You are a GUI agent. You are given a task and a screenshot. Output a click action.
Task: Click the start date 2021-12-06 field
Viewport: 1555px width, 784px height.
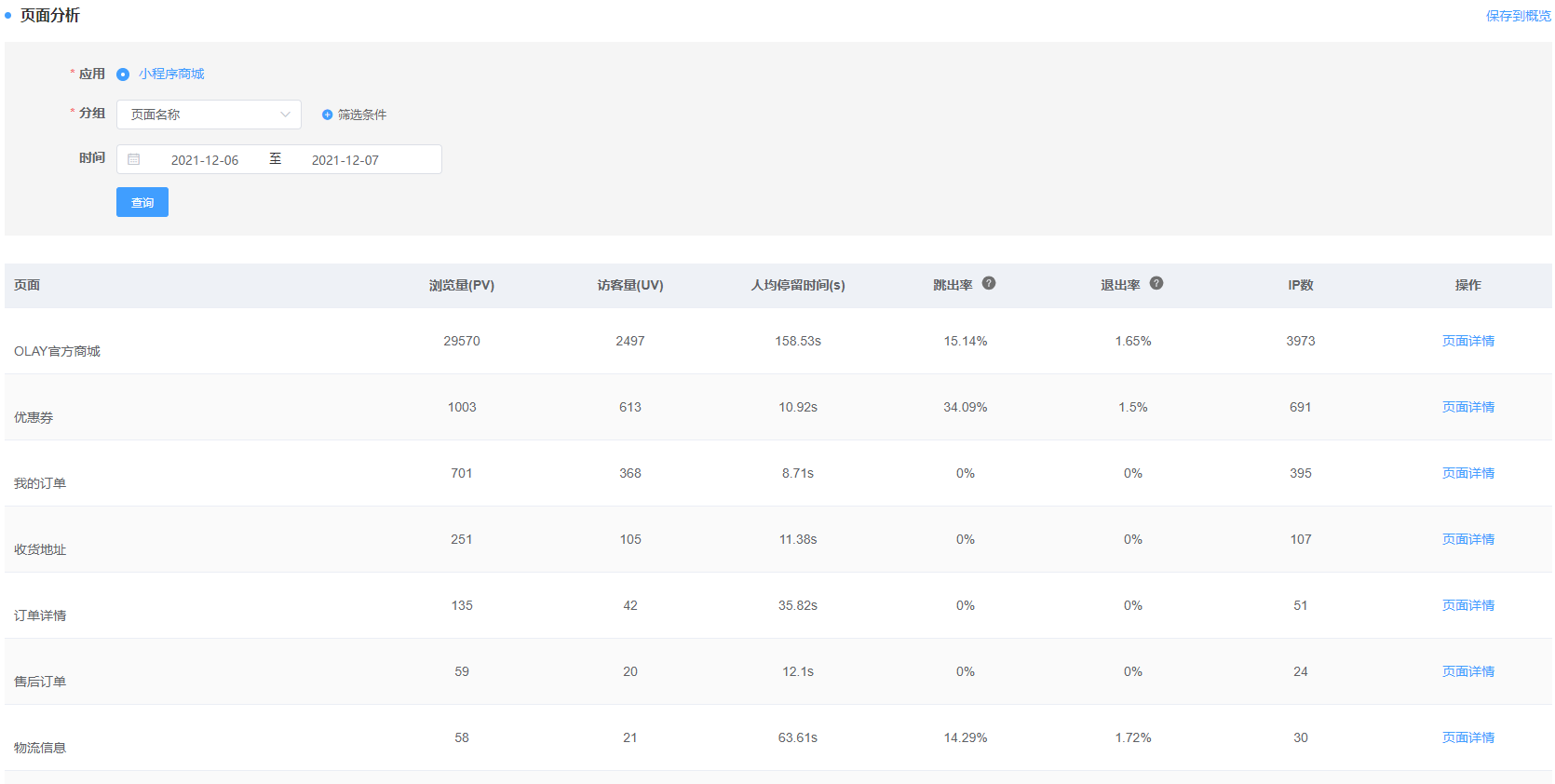(205, 160)
